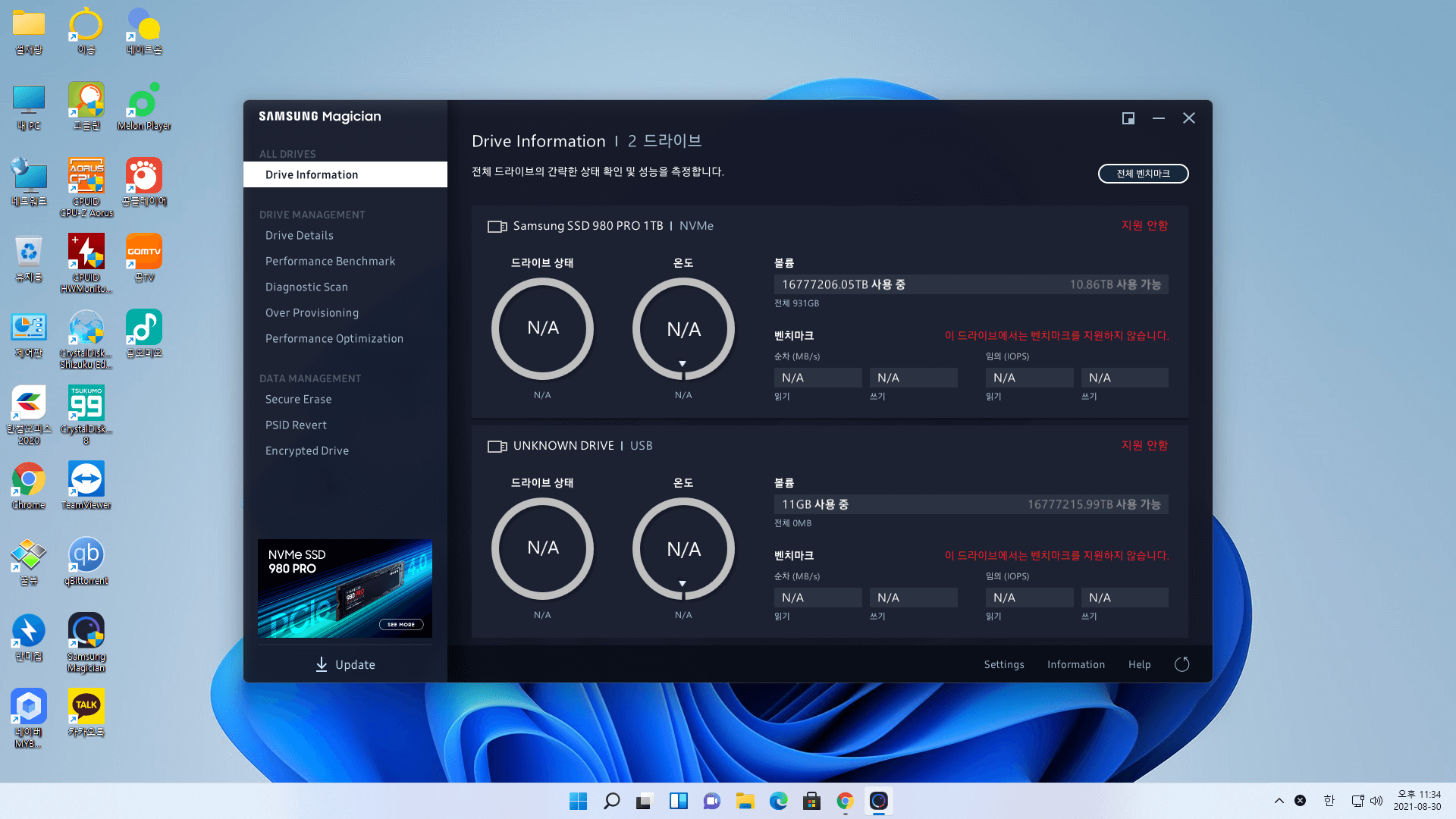Click UNKNOWN DRIVE random write N/A field
The width and height of the screenshot is (1456, 819).
[1125, 598]
